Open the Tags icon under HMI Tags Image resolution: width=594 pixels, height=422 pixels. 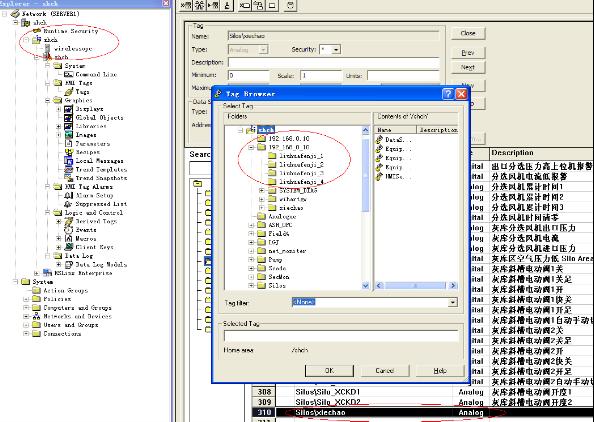69,92
